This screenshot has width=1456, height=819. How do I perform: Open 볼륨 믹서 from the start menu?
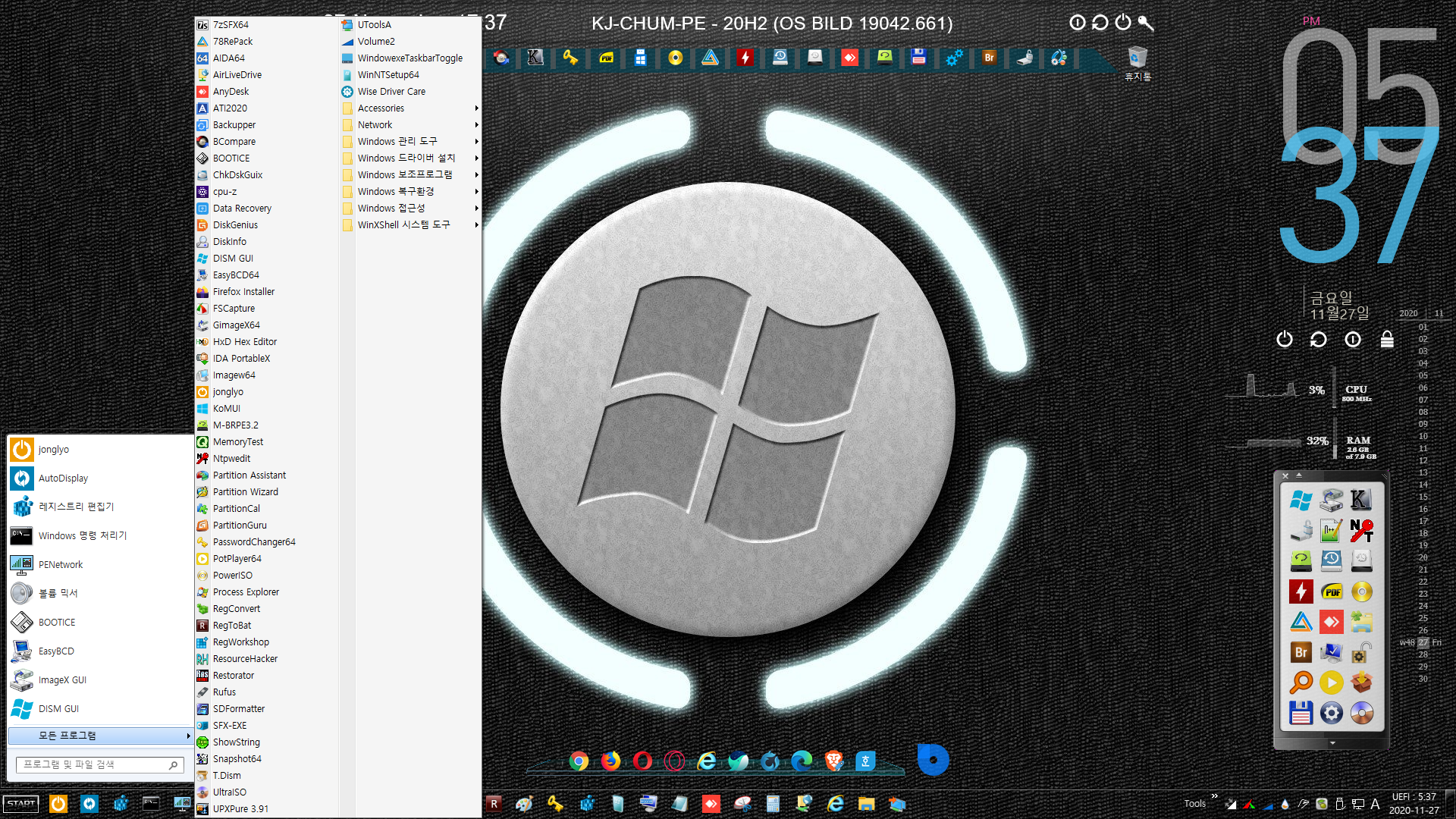click(x=100, y=593)
